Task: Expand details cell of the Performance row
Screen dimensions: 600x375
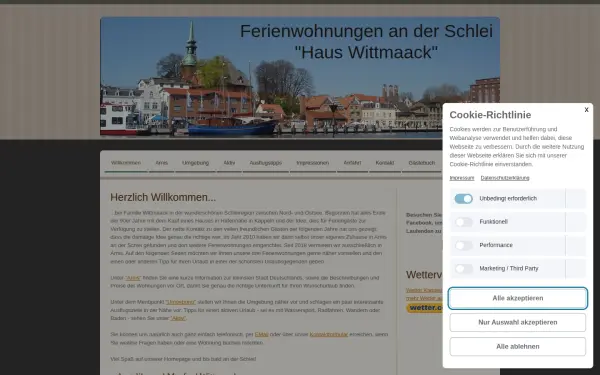Action: [x=576, y=245]
